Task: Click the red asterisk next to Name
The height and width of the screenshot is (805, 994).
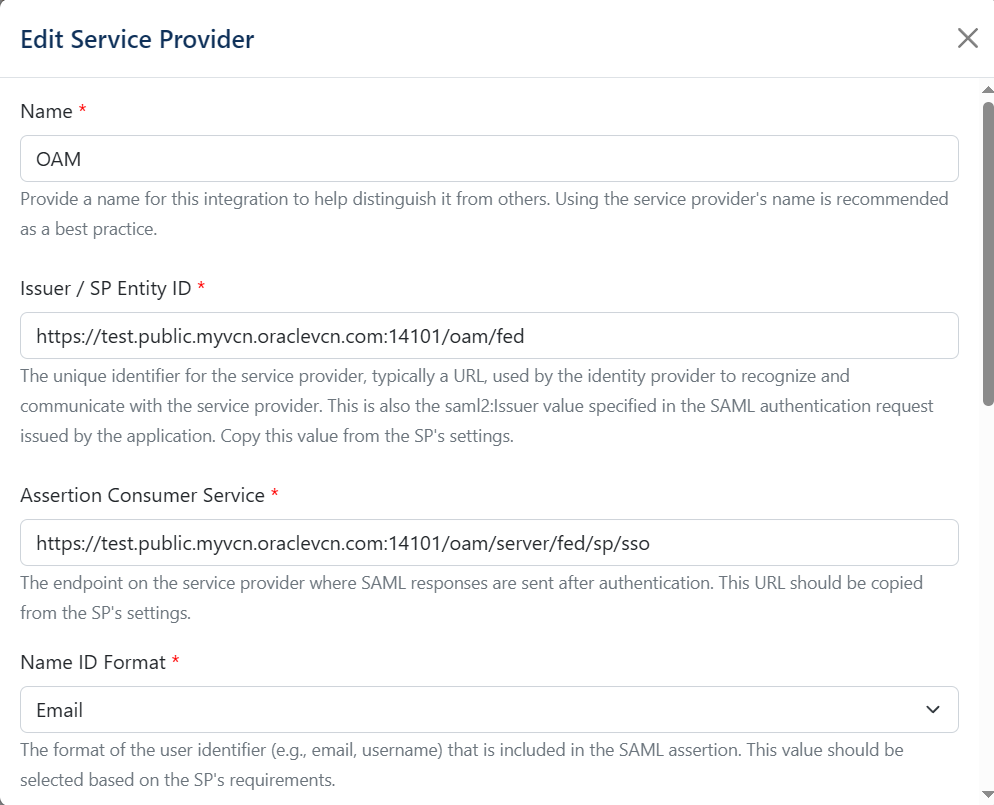Action: [82, 111]
